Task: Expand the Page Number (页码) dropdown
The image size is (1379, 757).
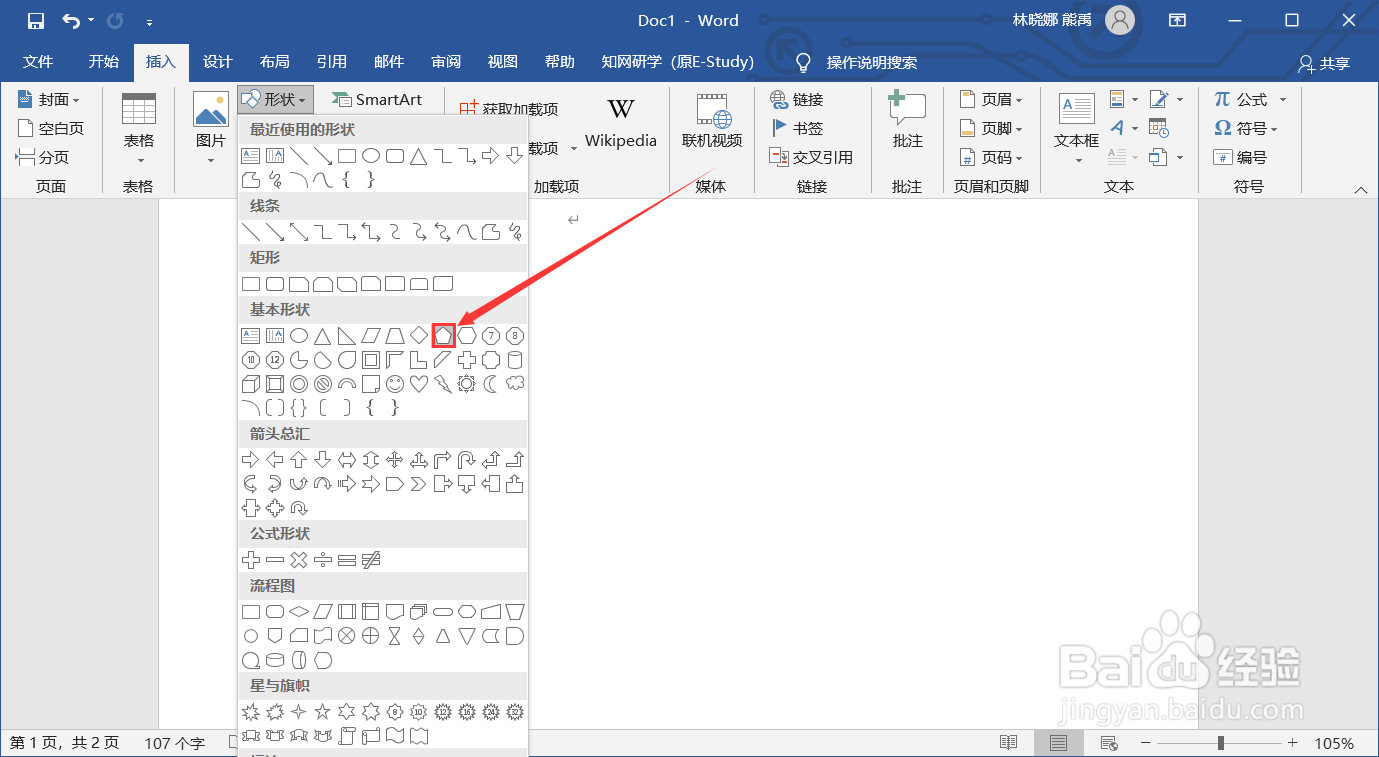Action: [991, 157]
